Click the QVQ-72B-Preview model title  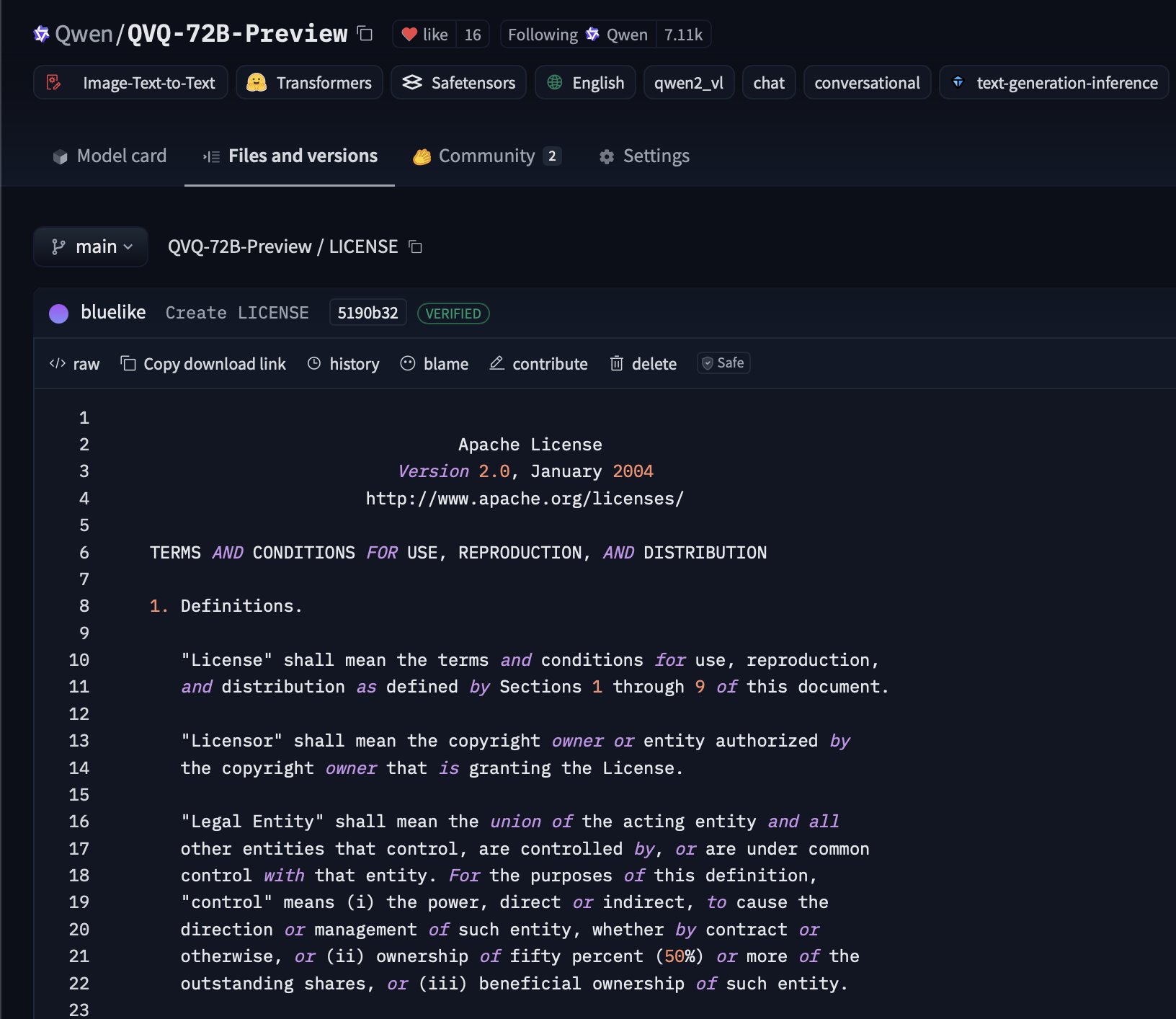[x=237, y=34]
